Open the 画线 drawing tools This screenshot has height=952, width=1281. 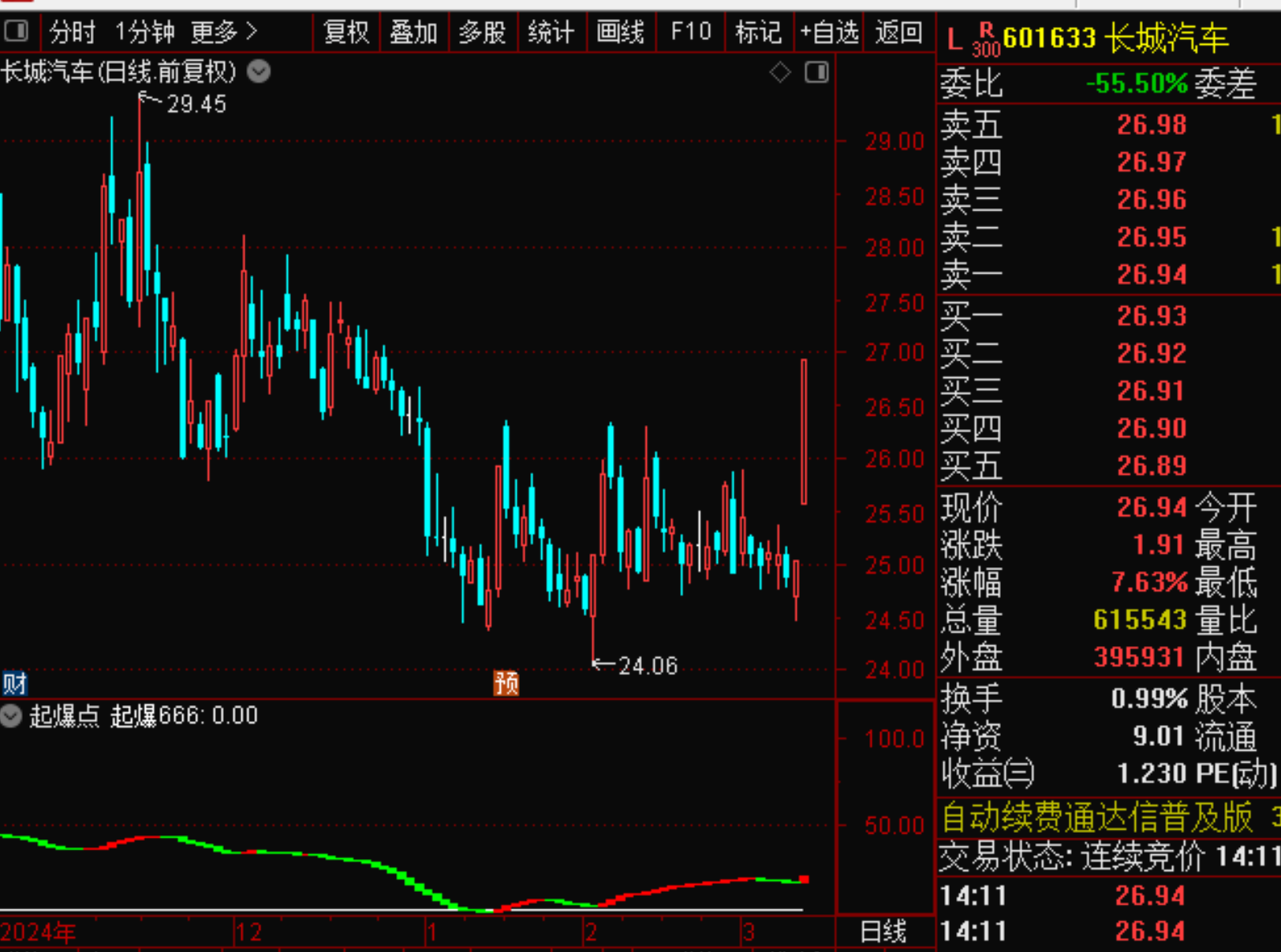[x=620, y=32]
